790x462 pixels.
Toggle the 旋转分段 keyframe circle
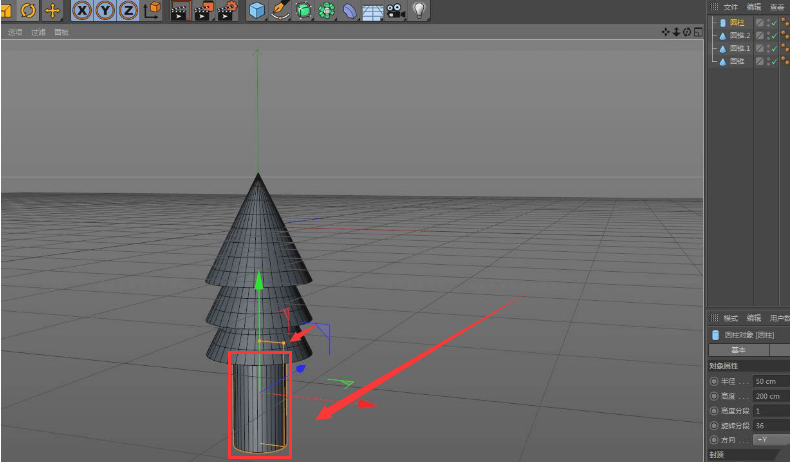(x=714, y=425)
